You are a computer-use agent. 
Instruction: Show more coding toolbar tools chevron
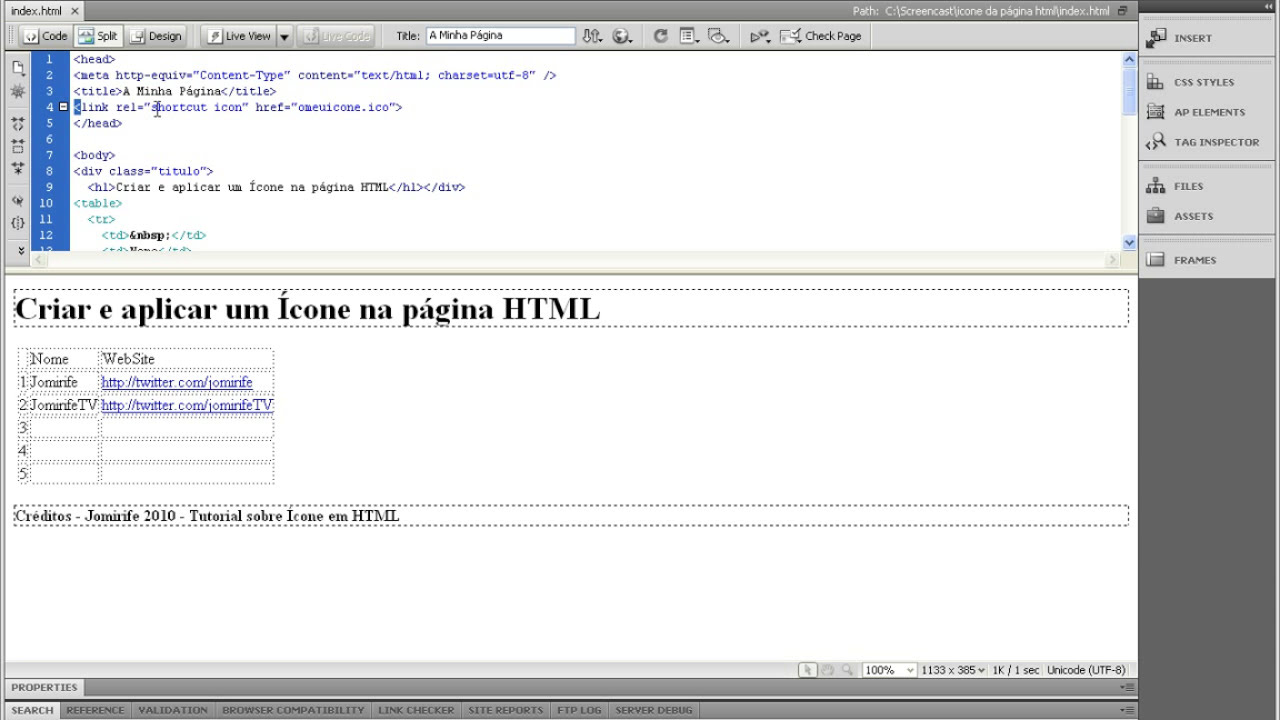point(20,250)
